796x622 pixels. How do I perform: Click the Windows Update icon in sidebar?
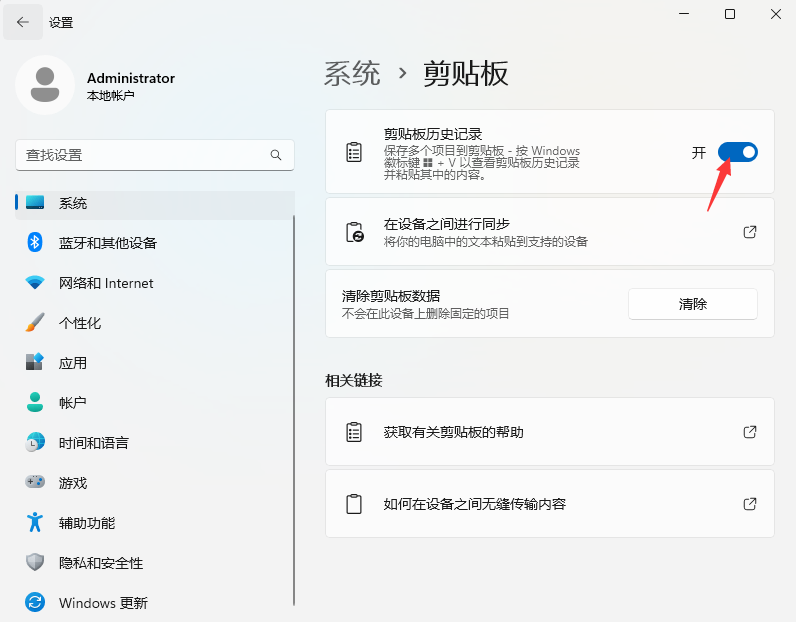[x=35, y=603]
